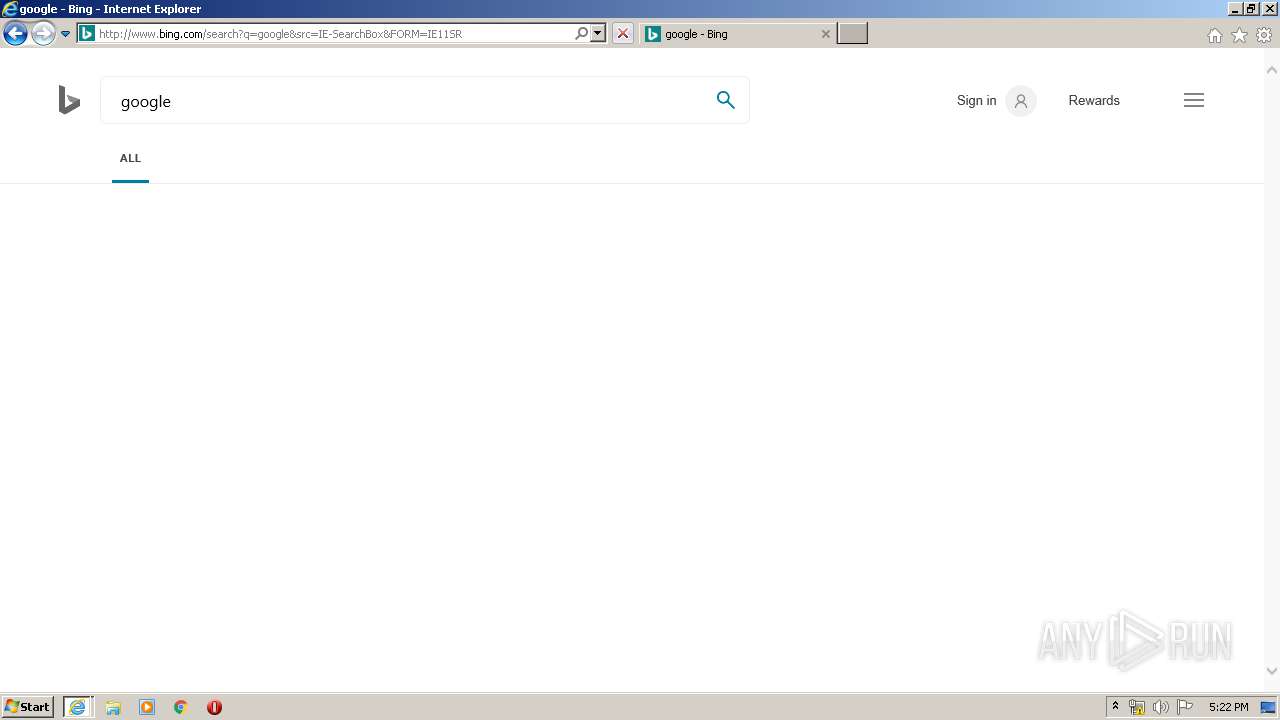Open File Explorer folder from taskbar

coord(113,707)
